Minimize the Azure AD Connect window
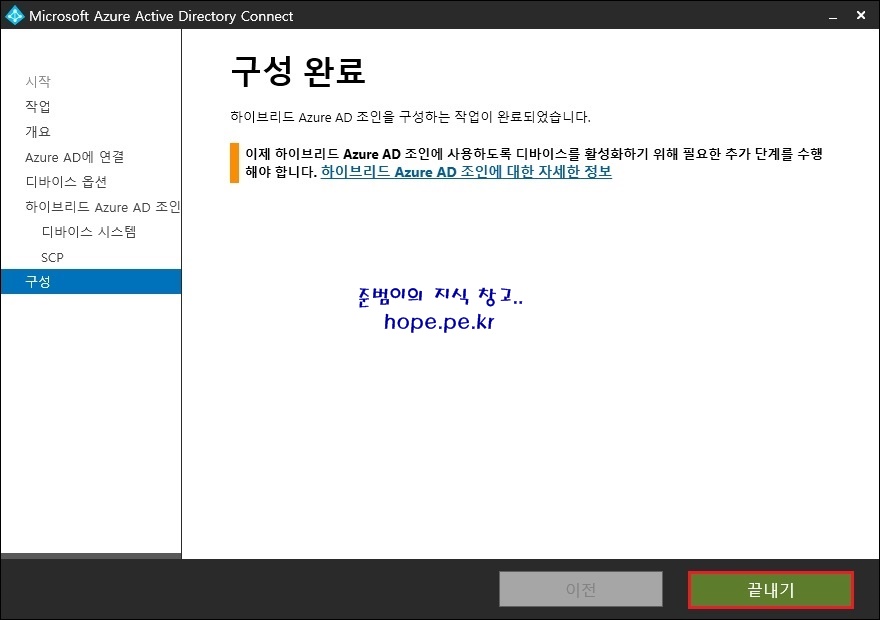The height and width of the screenshot is (620, 880). click(833, 16)
